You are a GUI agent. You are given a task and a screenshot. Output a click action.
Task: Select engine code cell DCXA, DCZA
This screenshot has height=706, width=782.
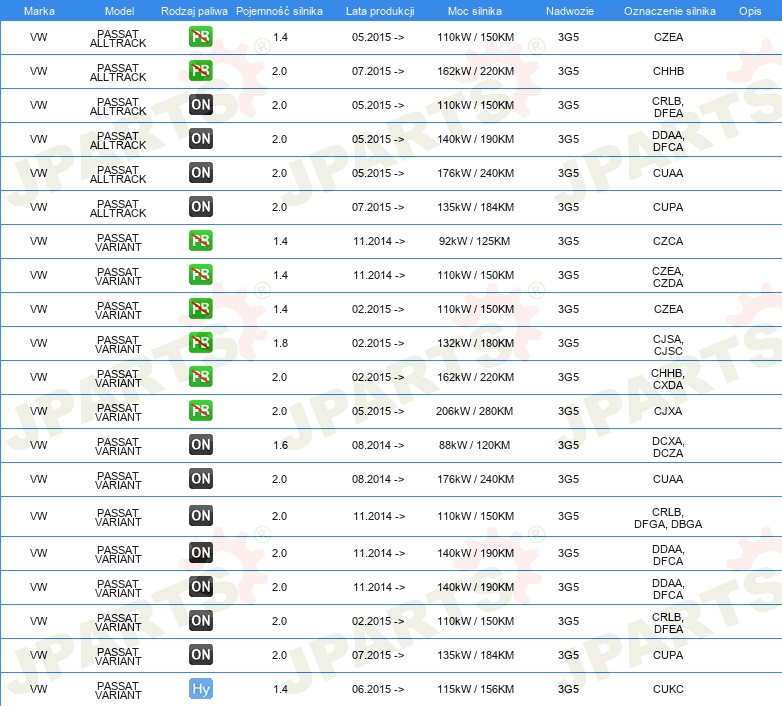click(668, 447)
